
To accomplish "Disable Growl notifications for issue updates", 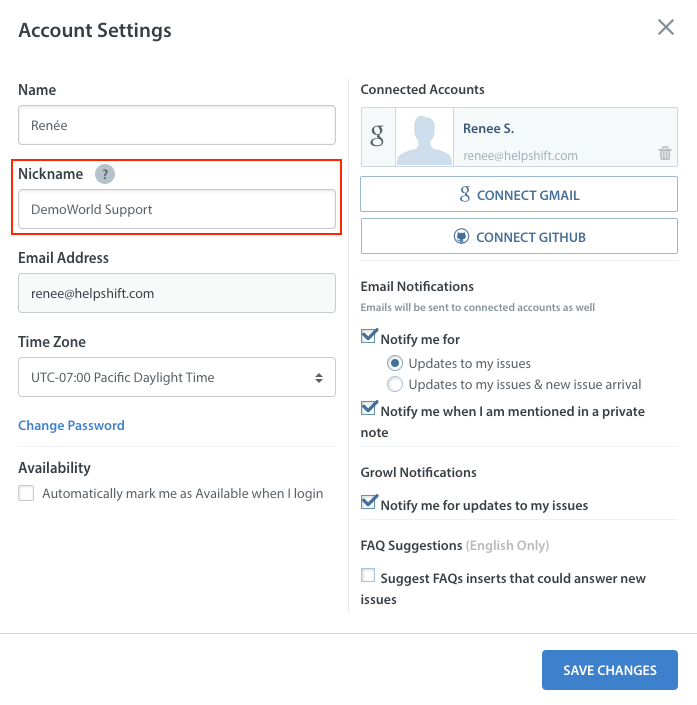I will tap(369, 504).
